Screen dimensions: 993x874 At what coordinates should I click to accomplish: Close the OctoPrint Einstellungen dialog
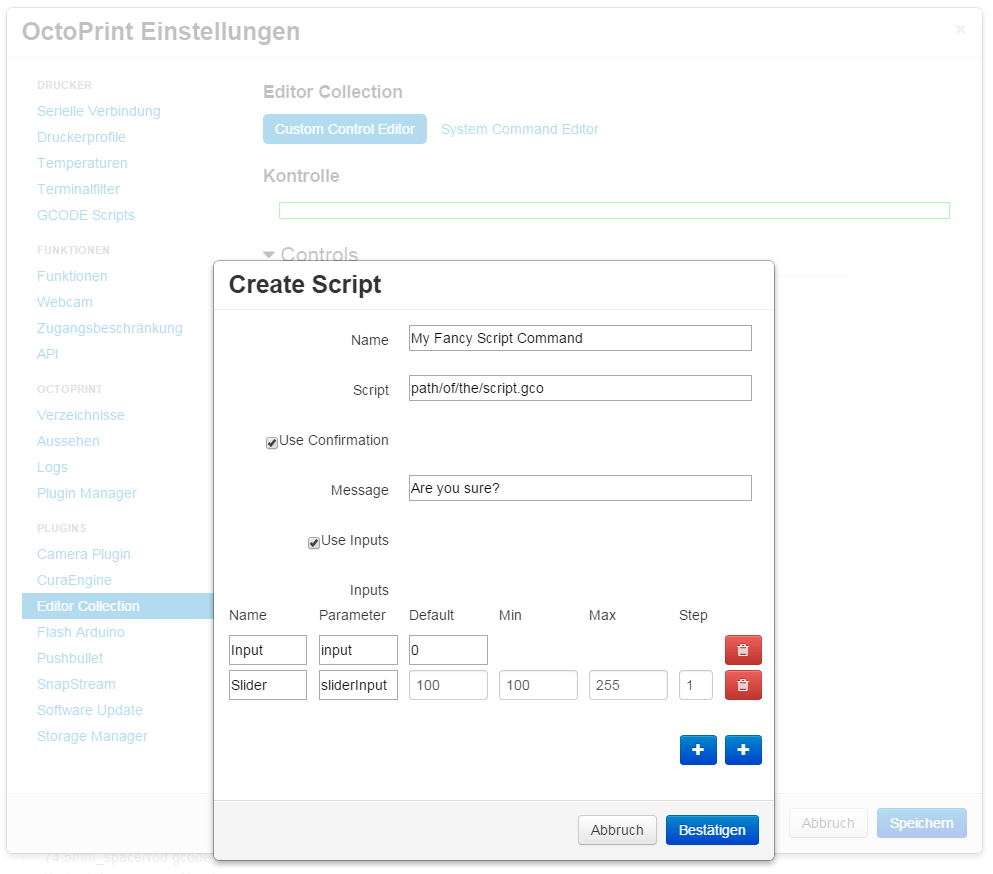point(960,29)
